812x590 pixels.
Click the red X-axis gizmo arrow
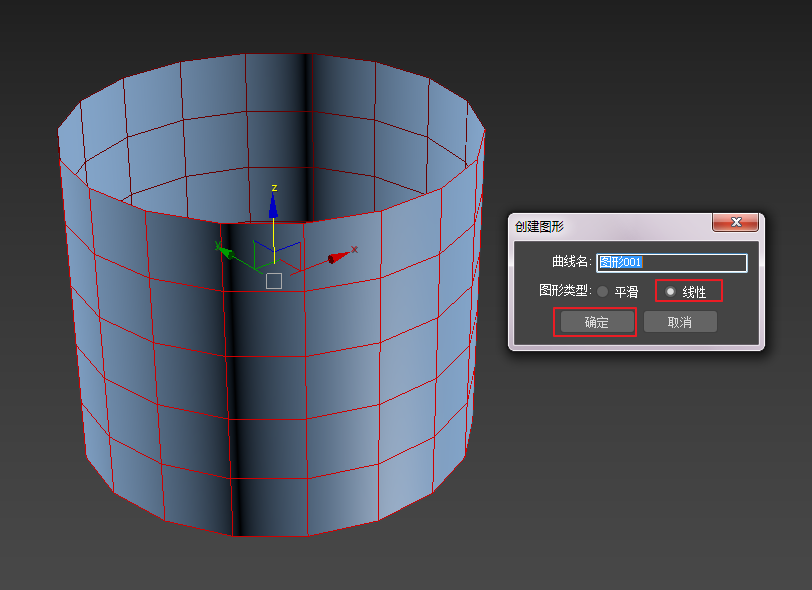(339, 258)
